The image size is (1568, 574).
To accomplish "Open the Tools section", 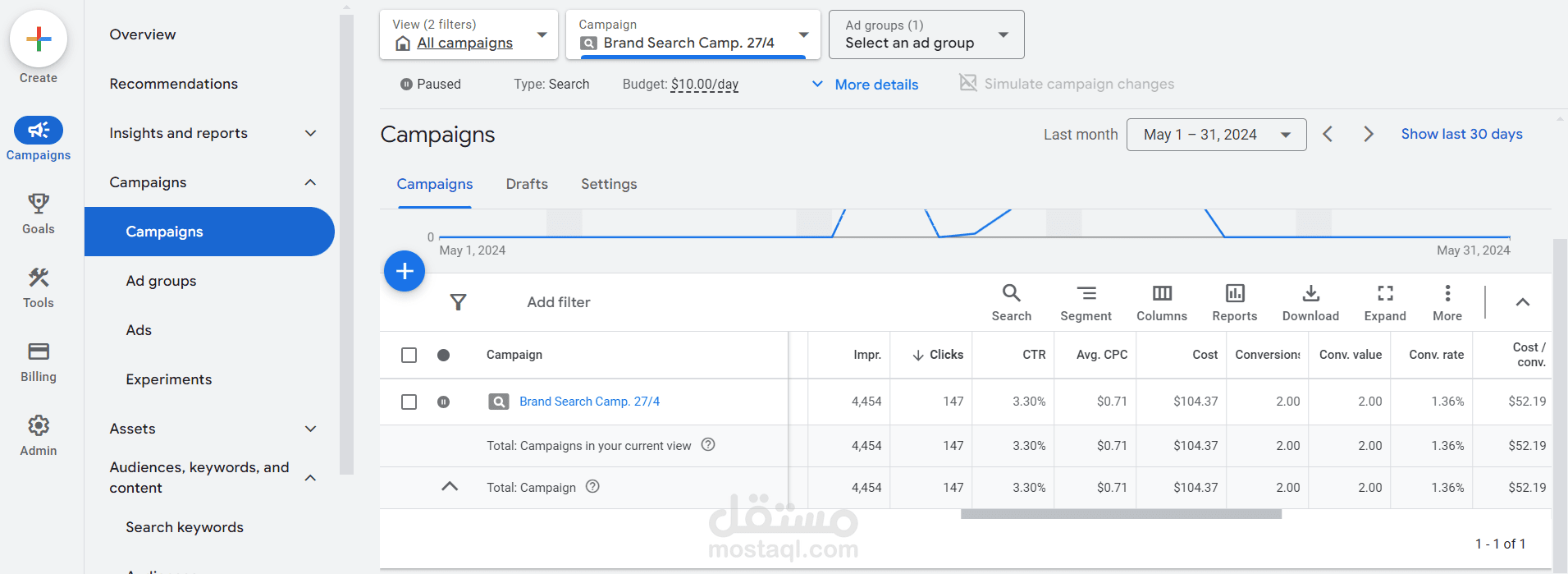I will tap(39, 287).
